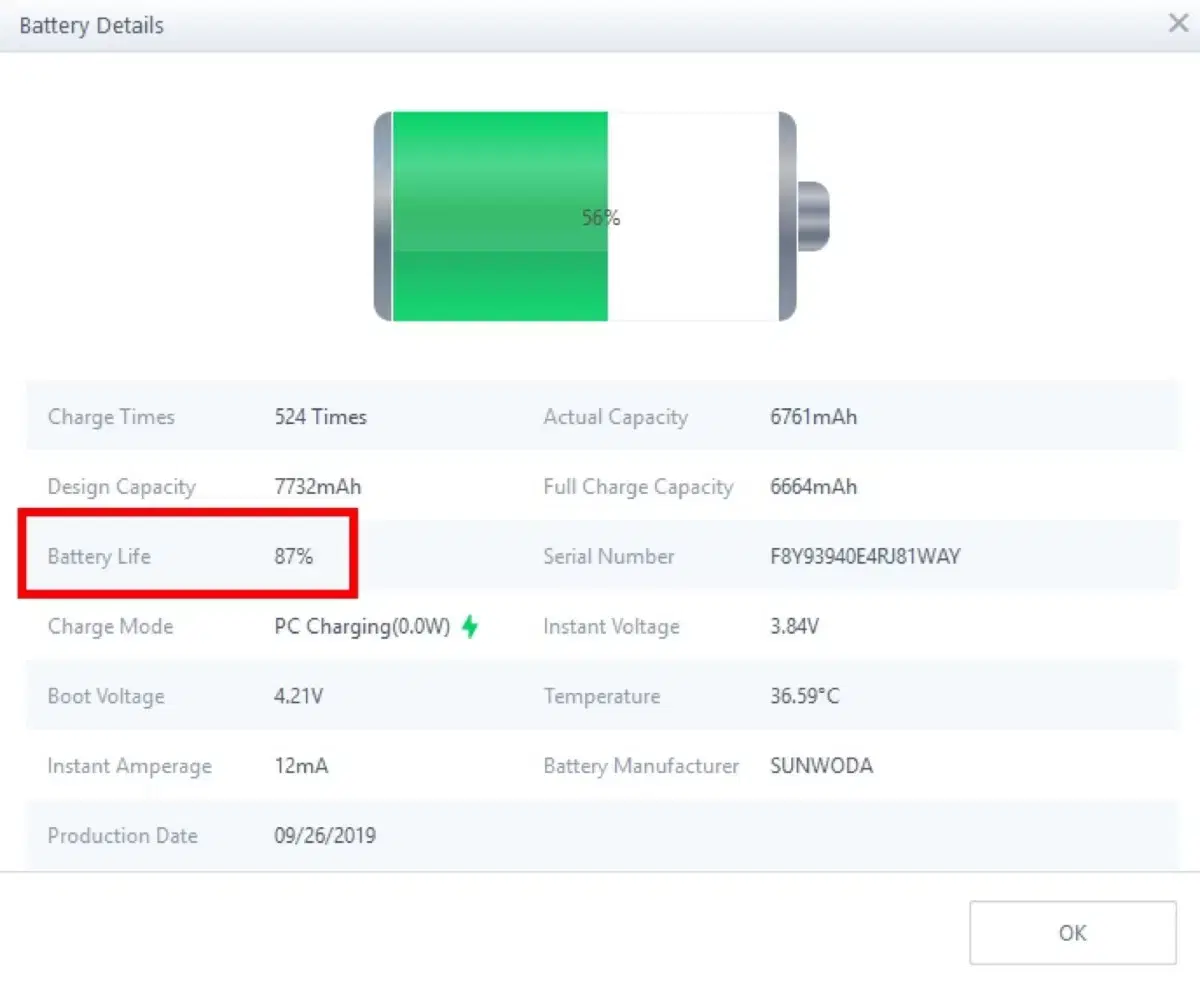The width and height of the screenshot is (1200, 986).
Task: Select the 4.21V value
Action: tap(299, 696)
